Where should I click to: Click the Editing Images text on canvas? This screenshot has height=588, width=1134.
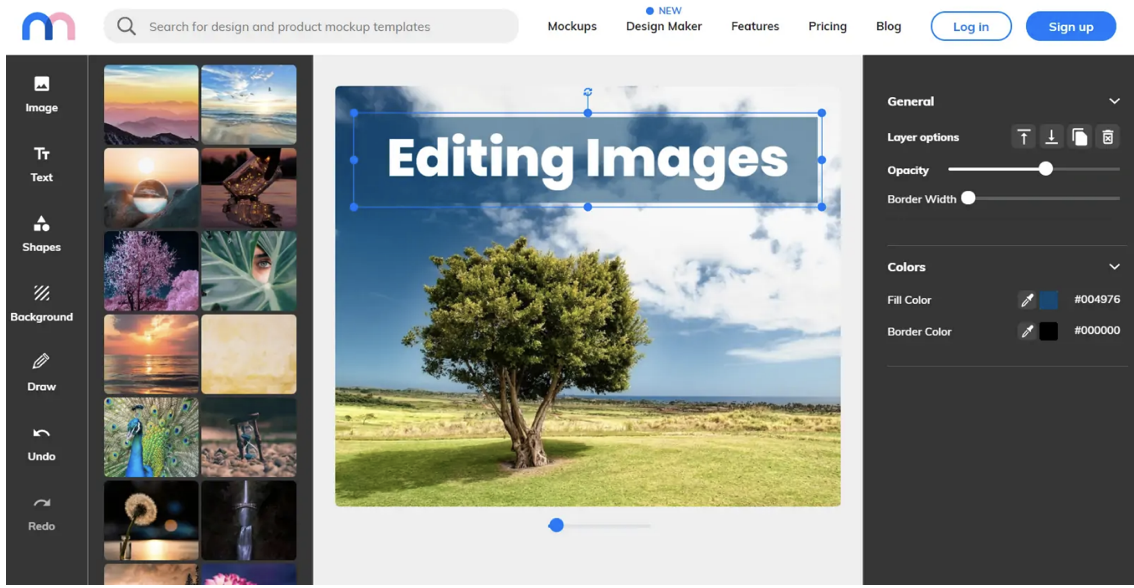click(x=587, y=160)
